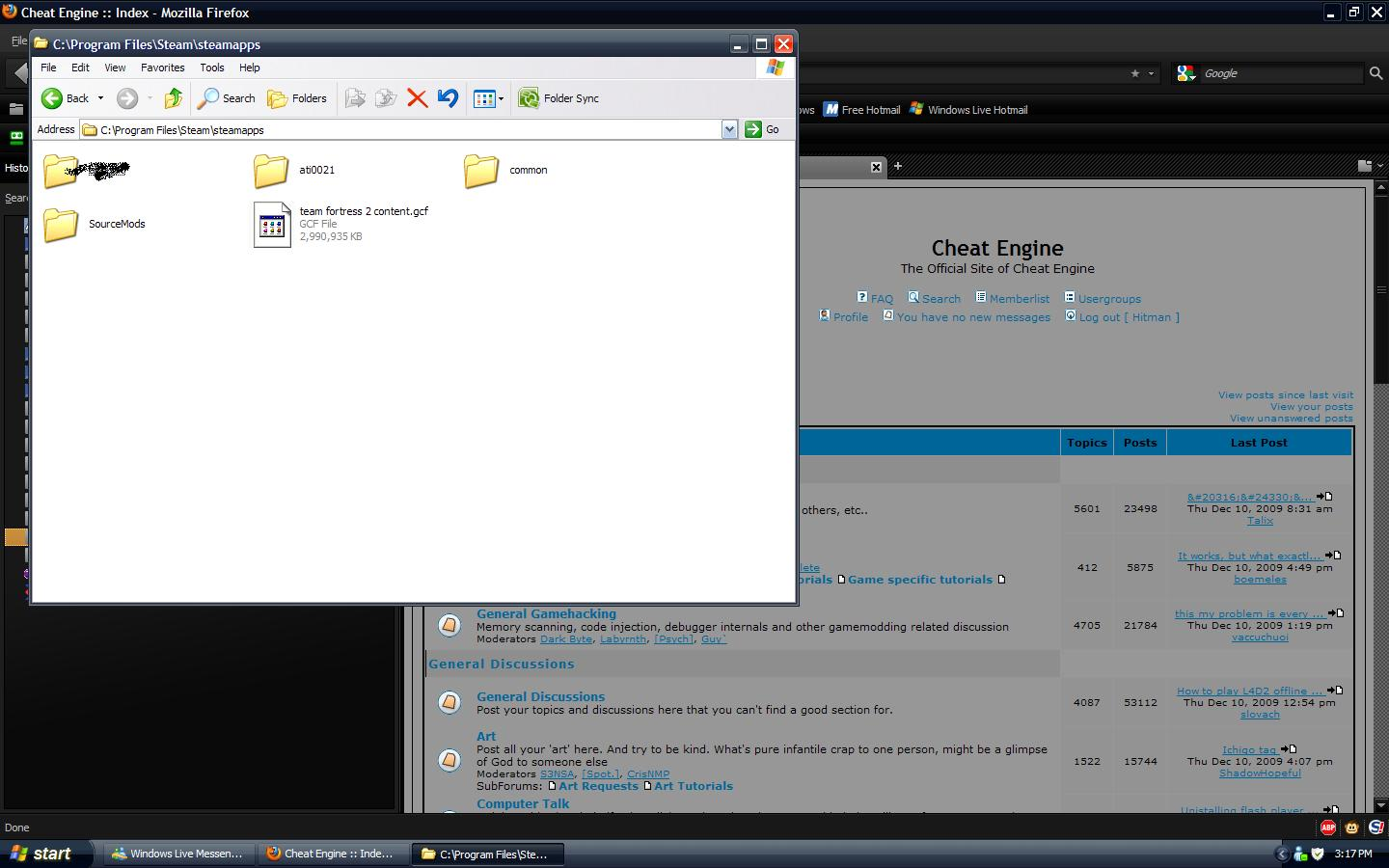Image resolution: width=1389 pixels, height=868 pixels.
Task: Open Game specific tutorials subforum
Action: (920, 580)
